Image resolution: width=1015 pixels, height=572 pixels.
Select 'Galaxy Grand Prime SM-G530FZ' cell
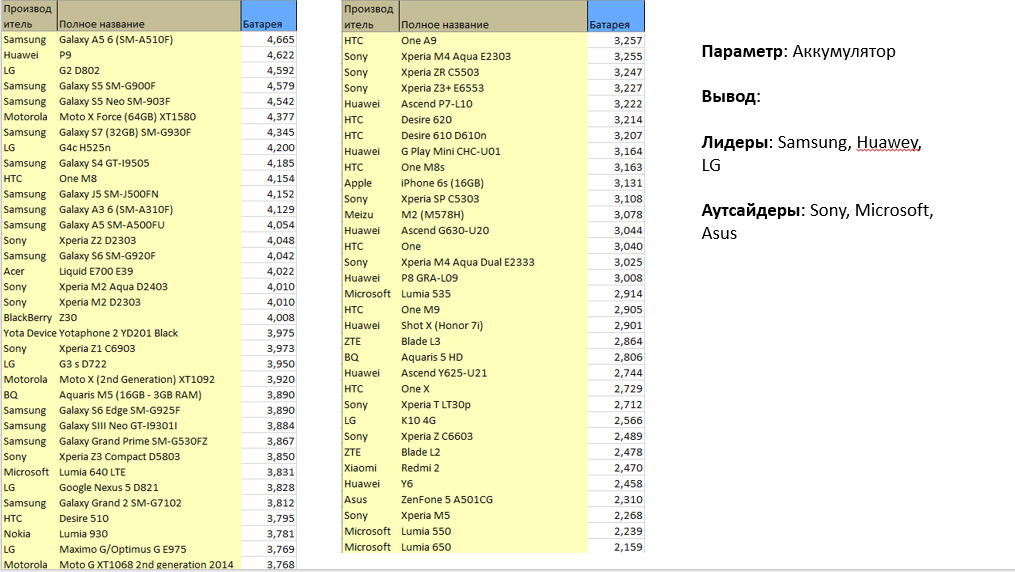coord(149,441)
